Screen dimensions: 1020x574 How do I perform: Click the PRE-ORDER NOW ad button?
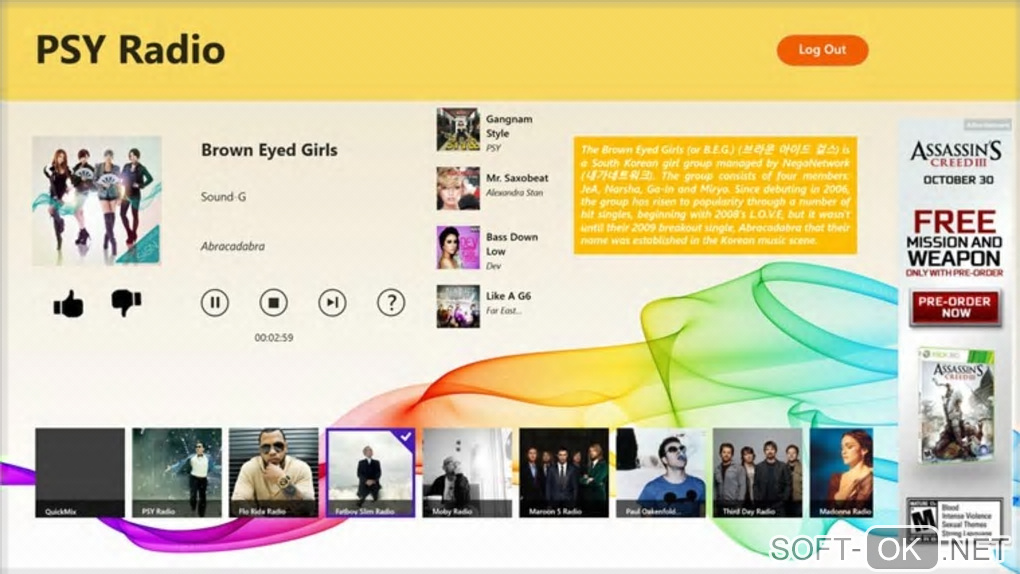point(954,307)
